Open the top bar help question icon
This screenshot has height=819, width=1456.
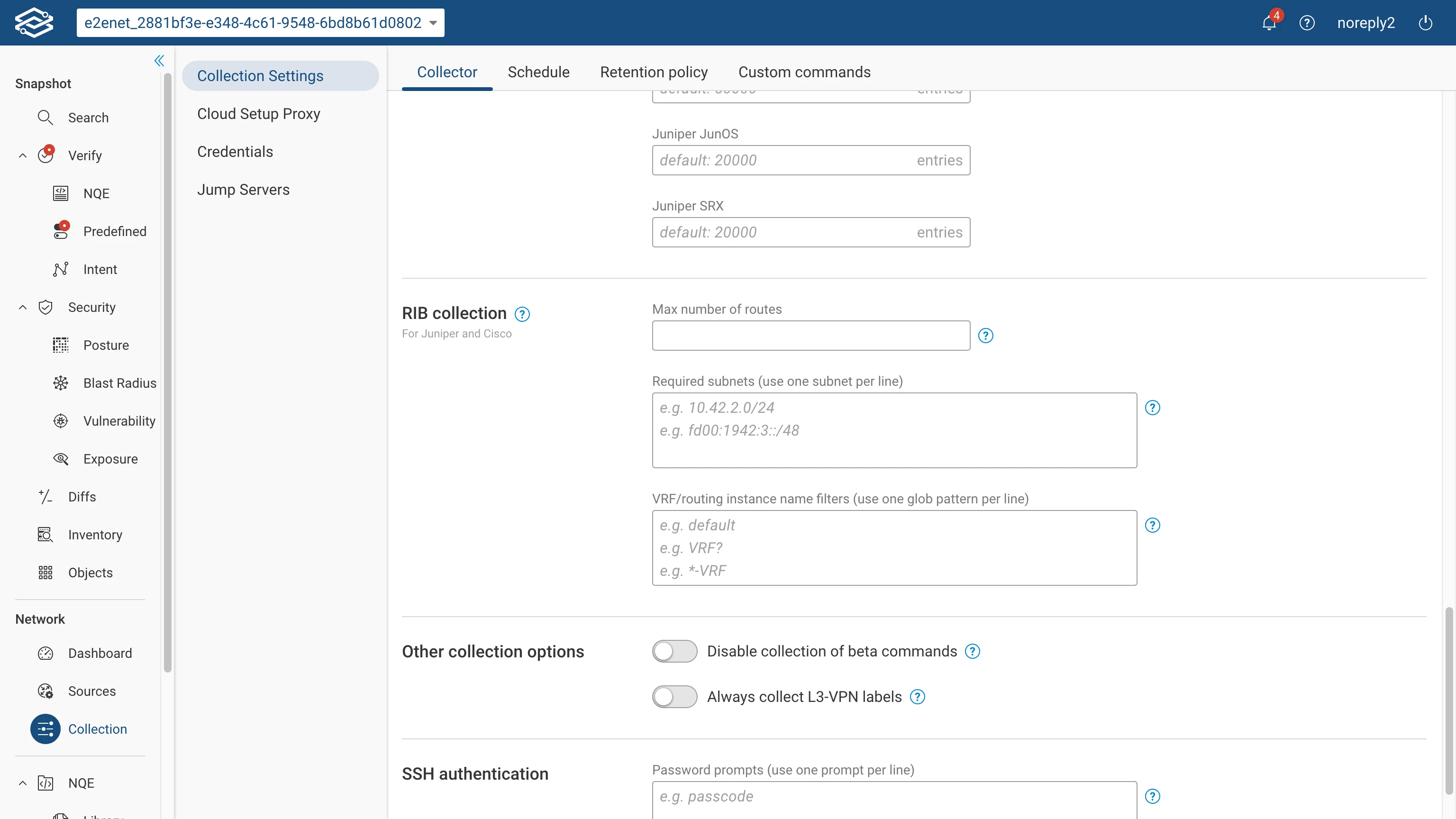coord(1307,23)
